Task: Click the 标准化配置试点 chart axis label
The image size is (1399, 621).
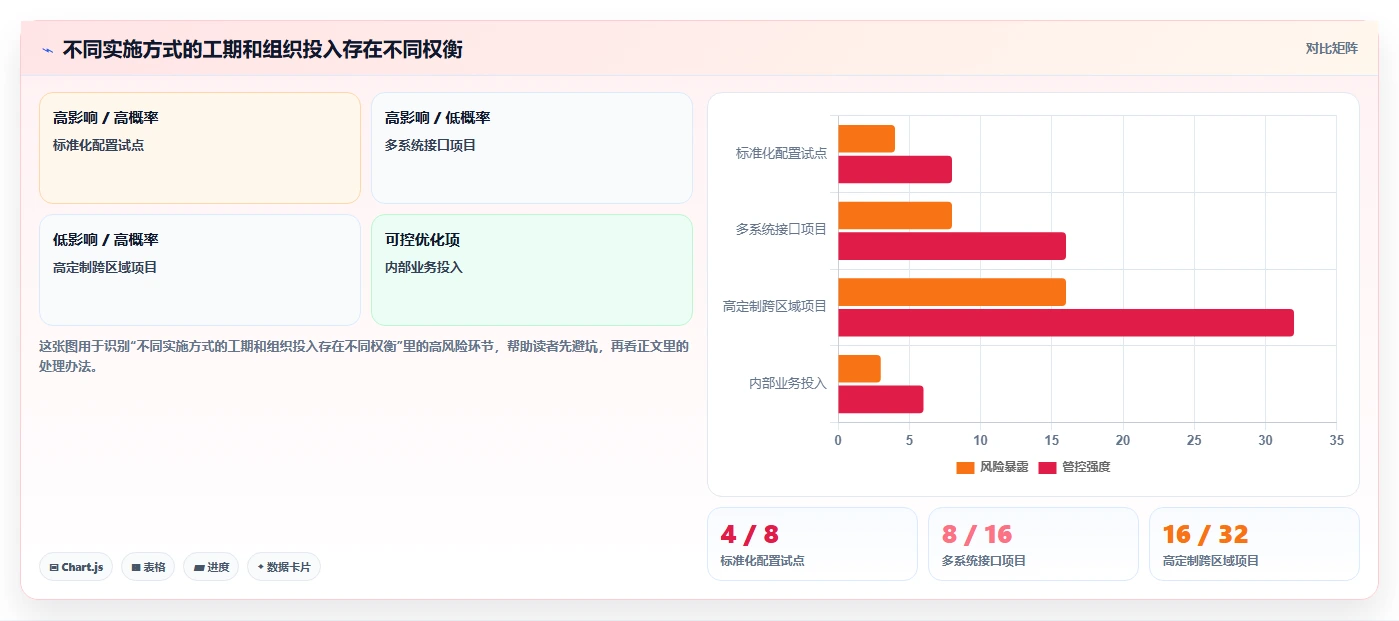Action: (x=781, y=153)
